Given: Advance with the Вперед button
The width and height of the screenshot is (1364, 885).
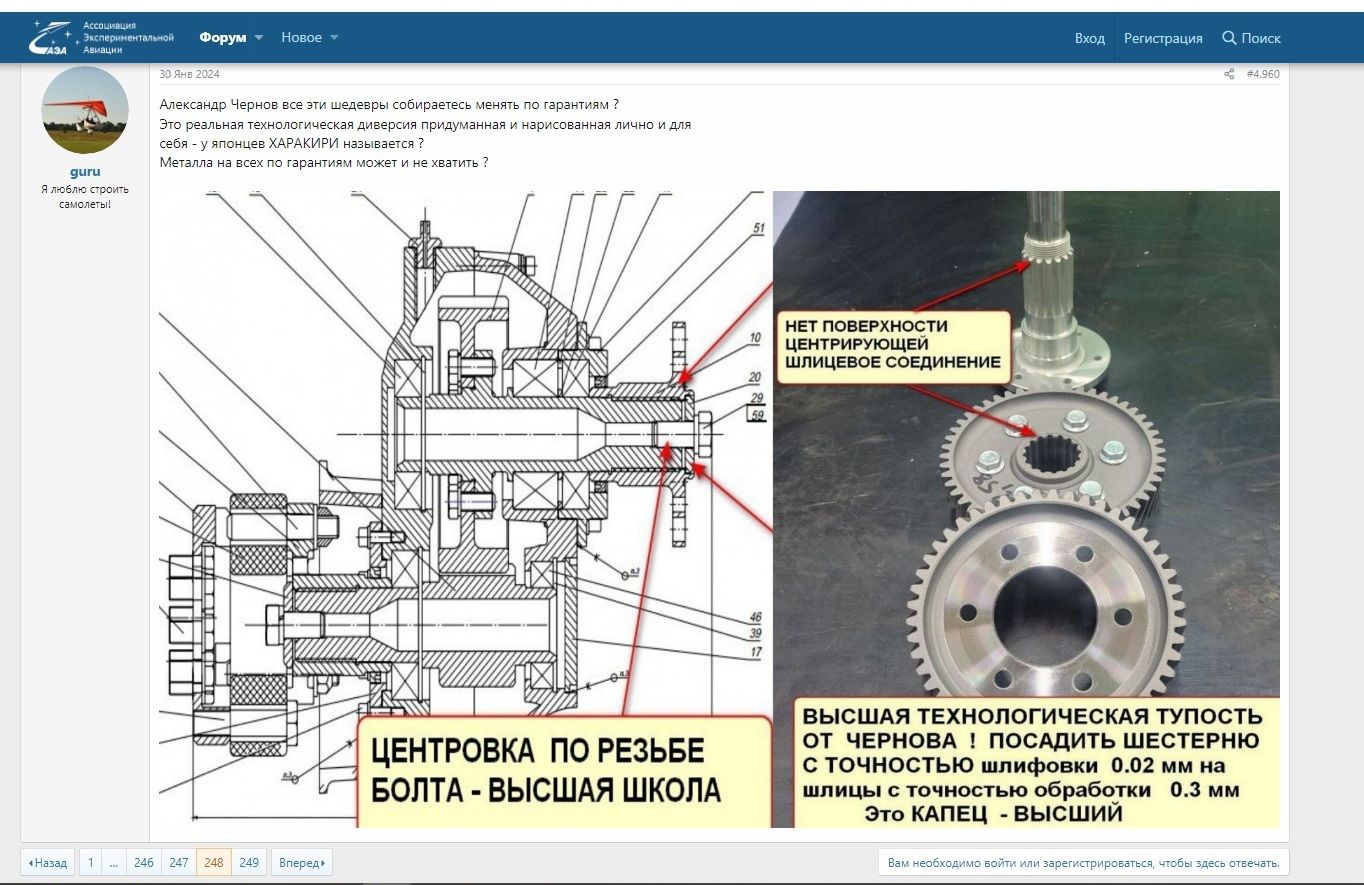Looking at the screenshot, I should (300, 860).
